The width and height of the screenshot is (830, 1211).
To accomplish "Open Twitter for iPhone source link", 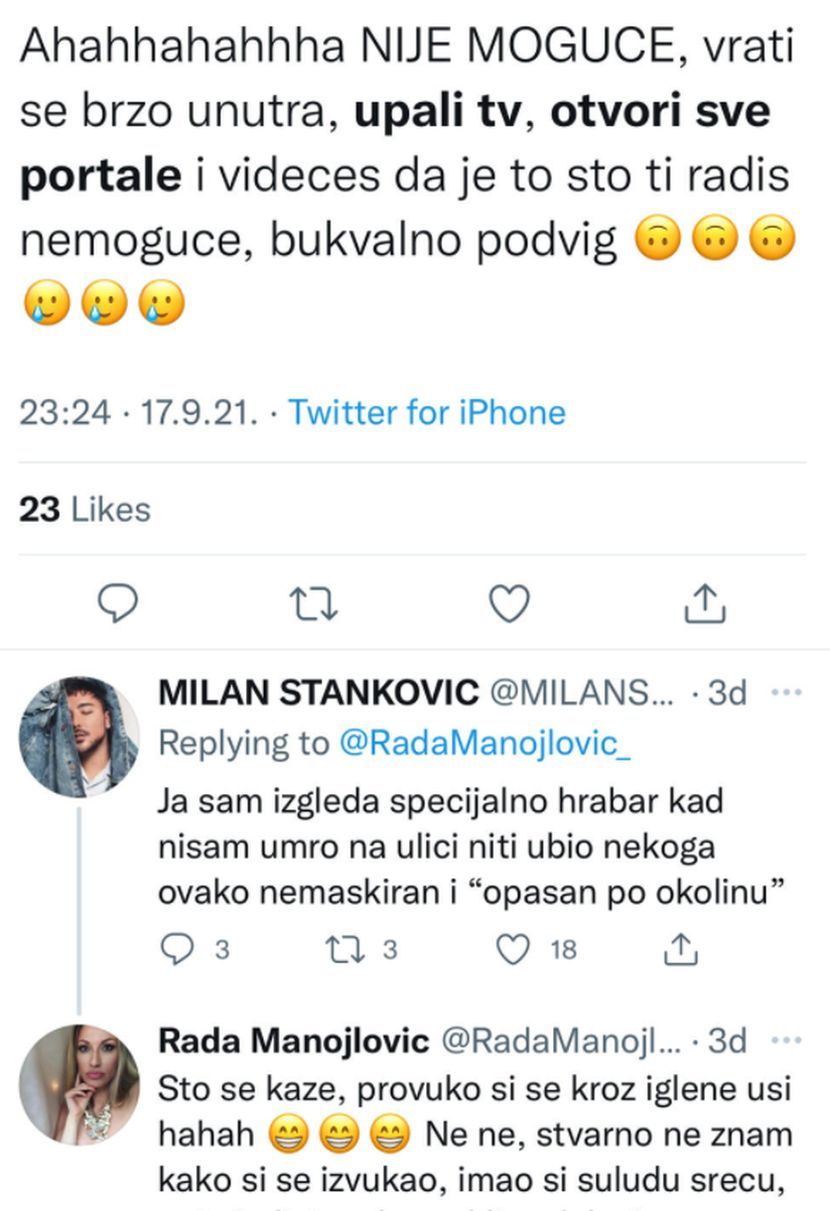I will pos(427,412).
